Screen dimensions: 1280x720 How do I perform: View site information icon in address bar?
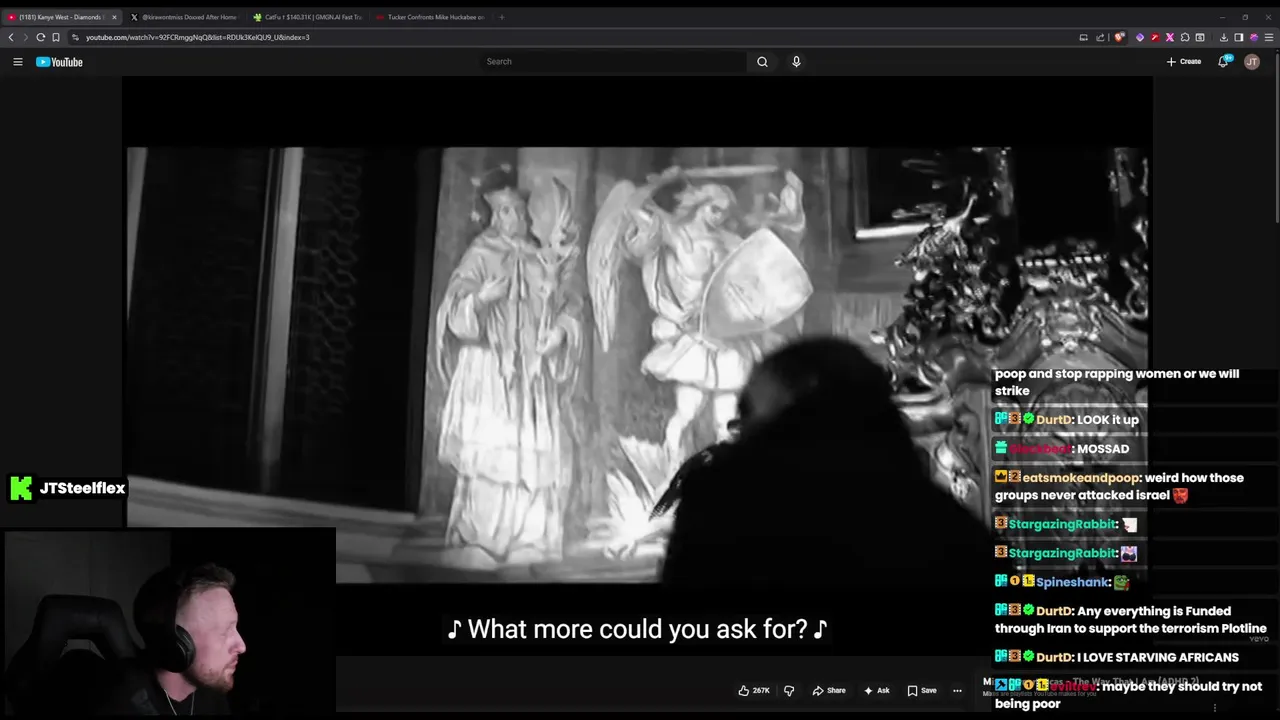tap(75, 37)
